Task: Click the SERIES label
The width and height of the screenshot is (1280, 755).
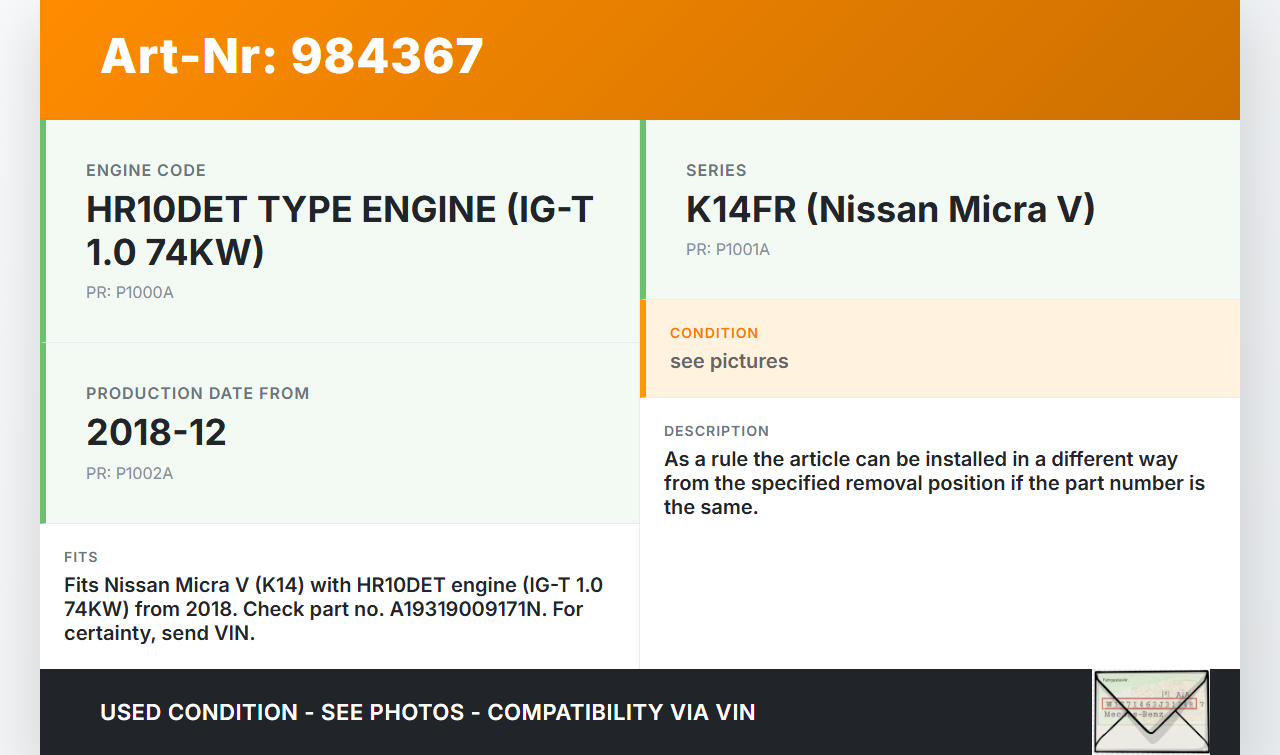Action: [716, 171]
